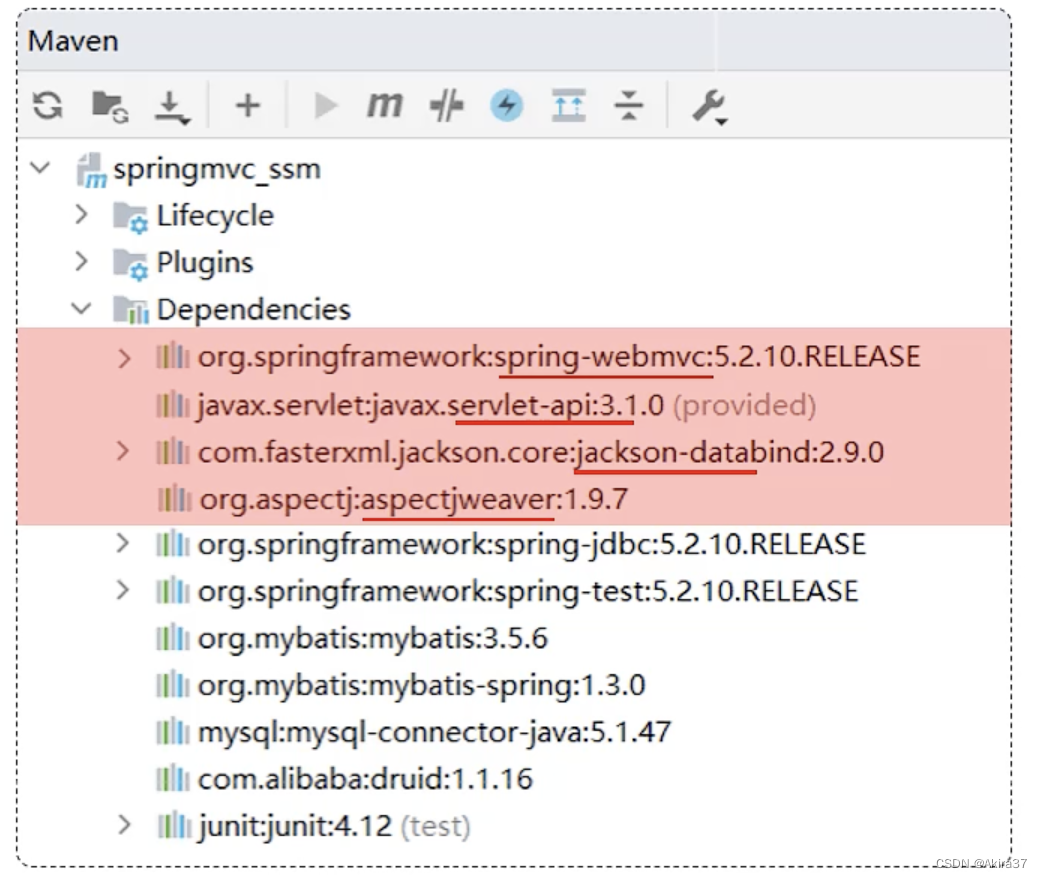Screen dimensions: 1042x878
Task: Select javax.servlet:javax.servlet-api:3.1.0 dependency
Action: pyautogui.click(x=506, y=405)
